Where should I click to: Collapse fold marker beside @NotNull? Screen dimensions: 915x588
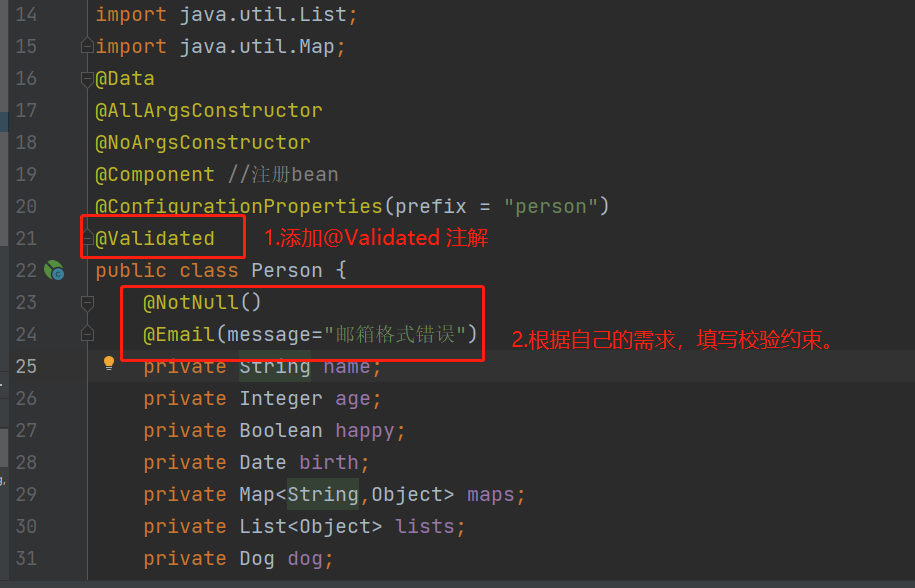87,302
